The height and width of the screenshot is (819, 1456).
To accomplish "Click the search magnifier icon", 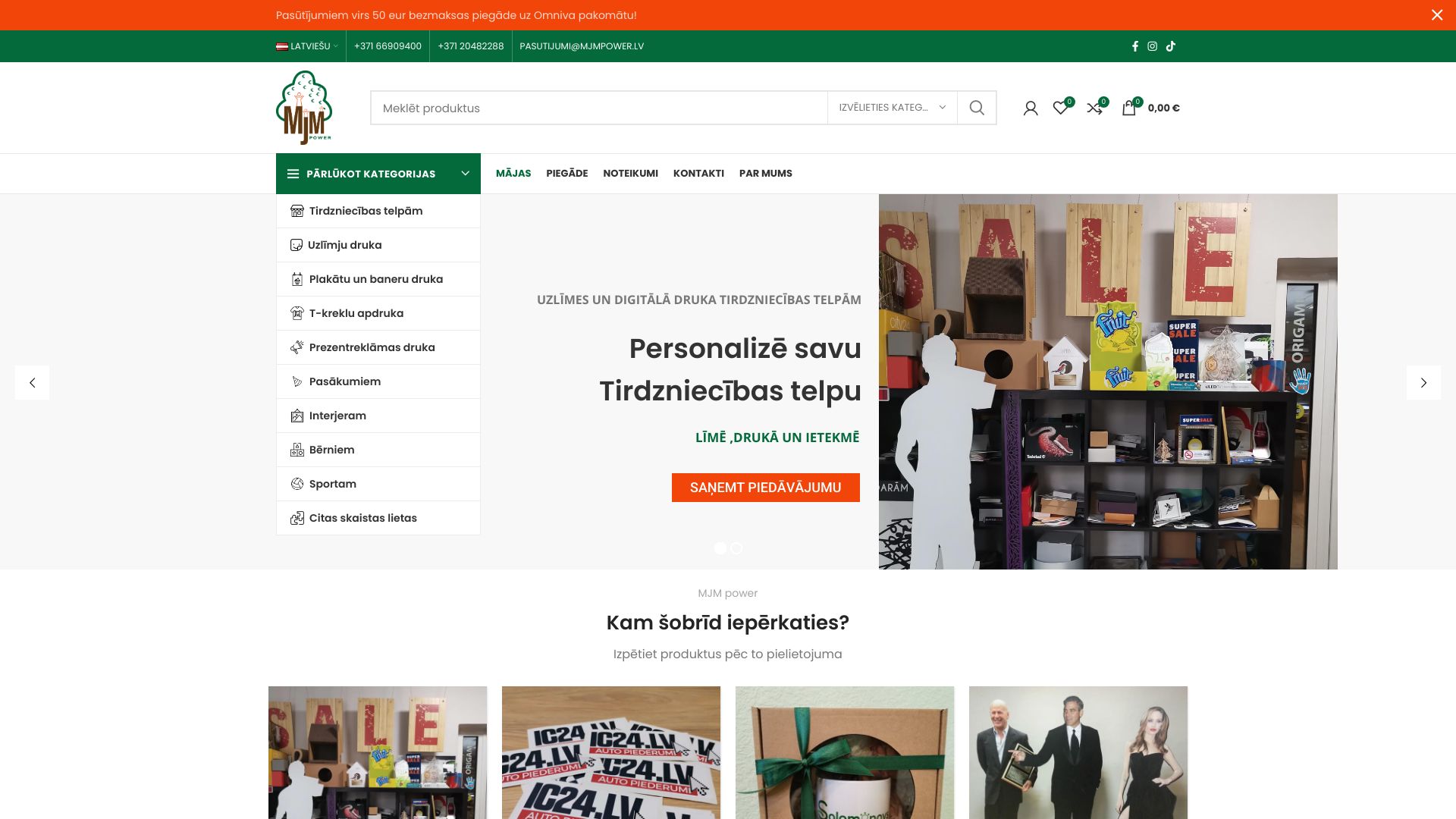I will click(977, 108).
